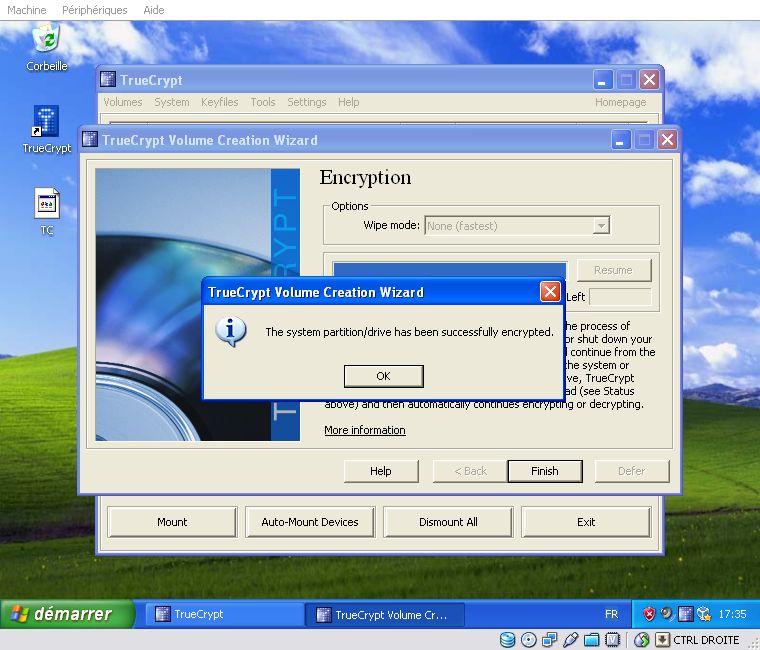
Task: Close the success message dialog with the red X
Action: (550, 292)
